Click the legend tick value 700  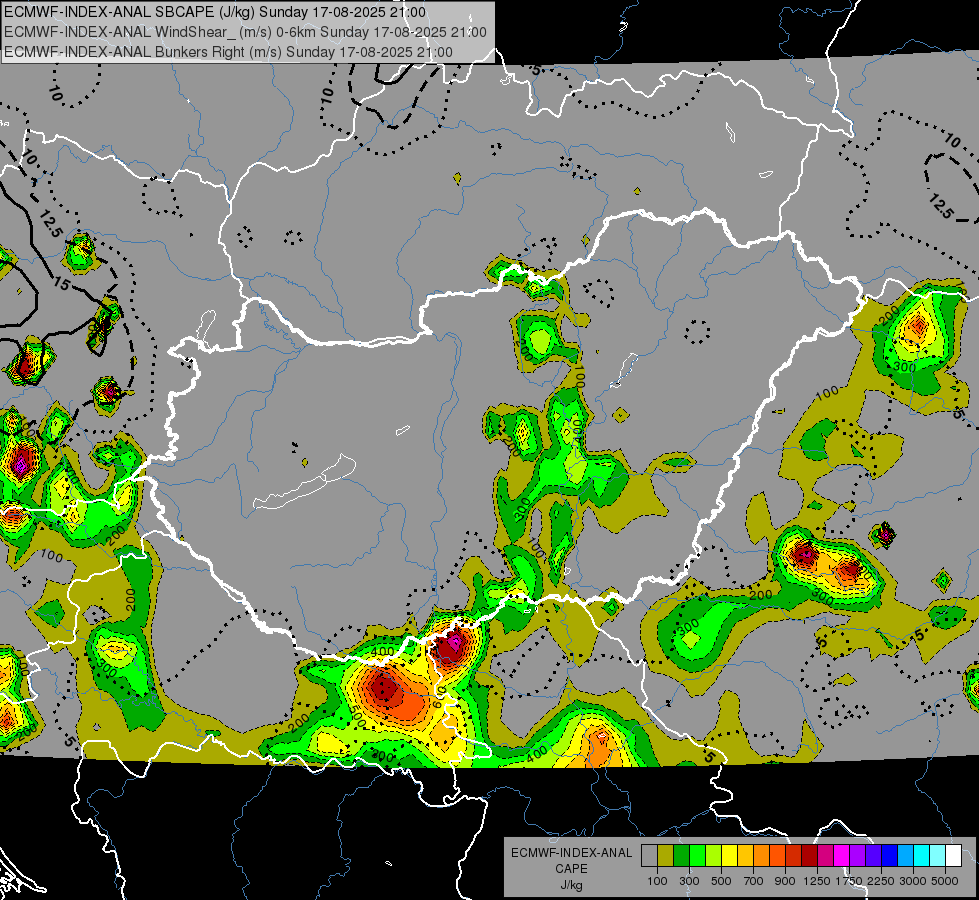point(754,881)
